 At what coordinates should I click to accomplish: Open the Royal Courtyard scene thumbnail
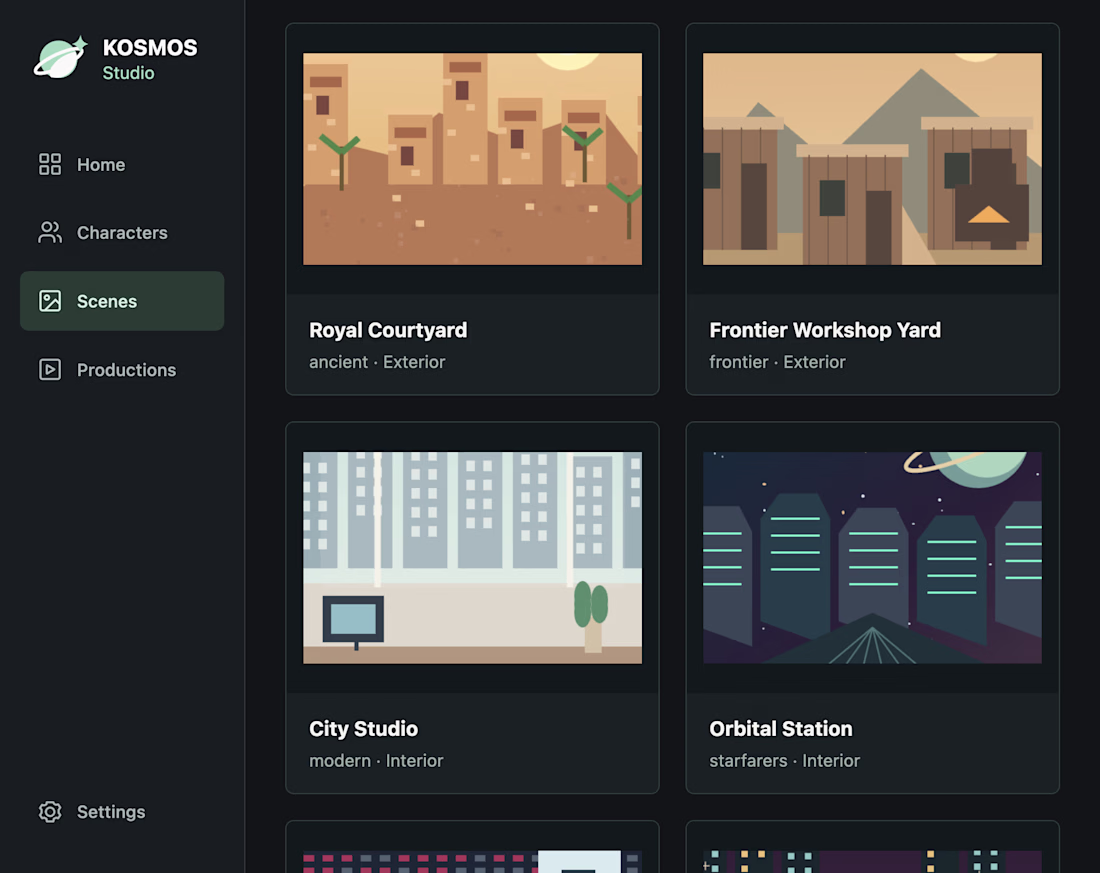click(x=472, y=159)
